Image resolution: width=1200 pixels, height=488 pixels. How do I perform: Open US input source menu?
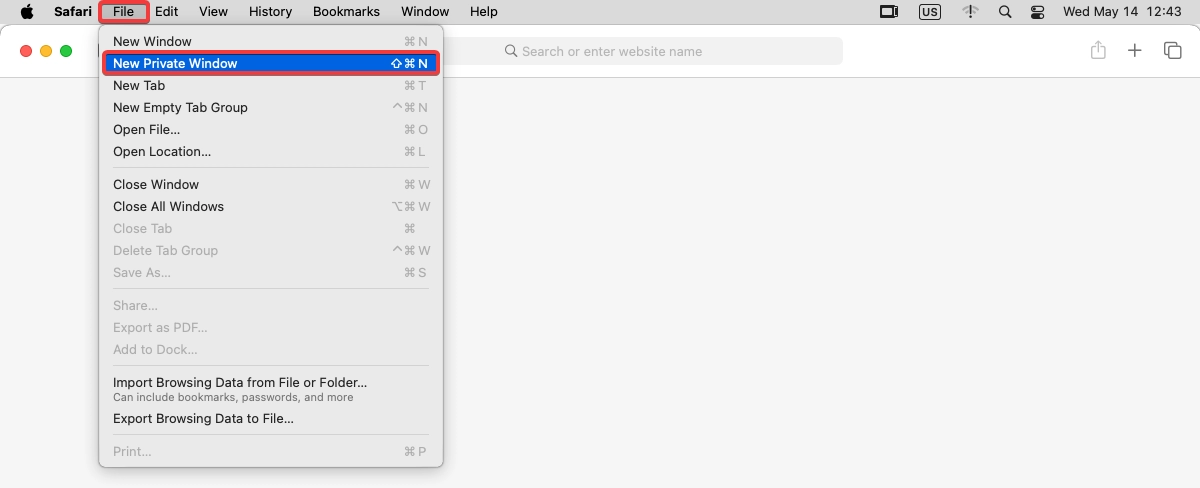pyautogui.click(x=930, y=12)
